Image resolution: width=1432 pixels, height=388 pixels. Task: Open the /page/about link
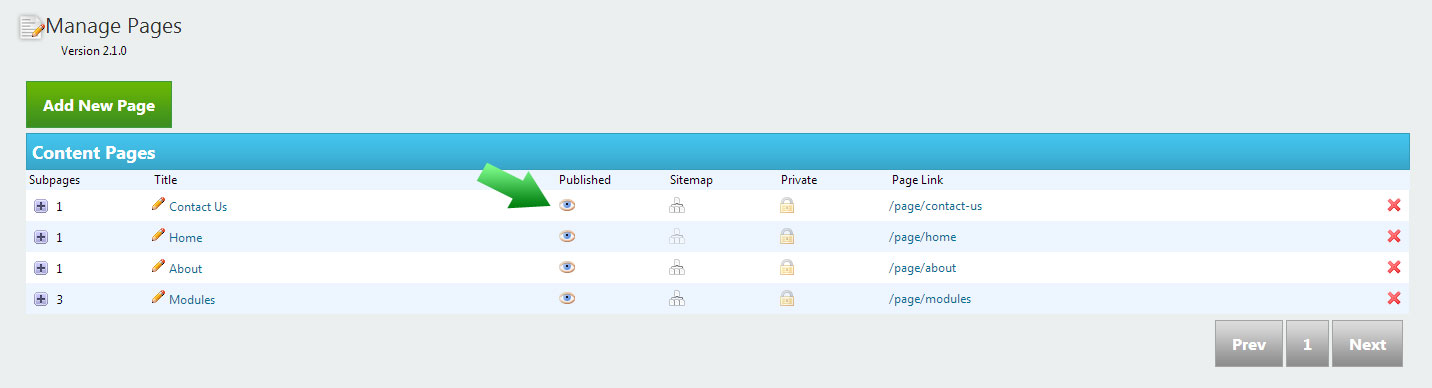pyautogui.click(x=923, y=268)
